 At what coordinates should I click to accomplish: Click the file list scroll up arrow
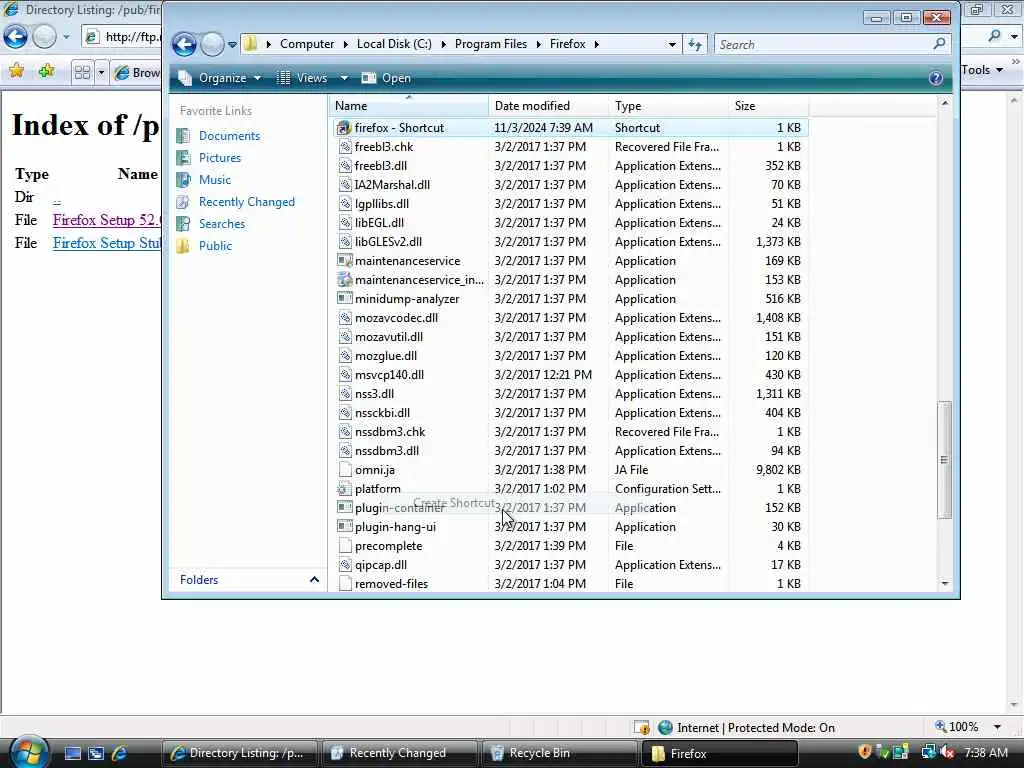(x=944, y=103)
